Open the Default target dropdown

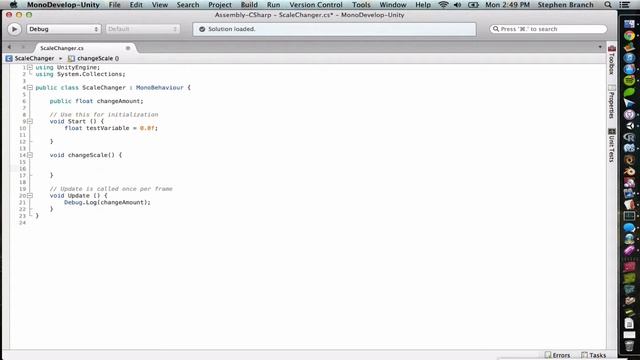pos(142,29)
